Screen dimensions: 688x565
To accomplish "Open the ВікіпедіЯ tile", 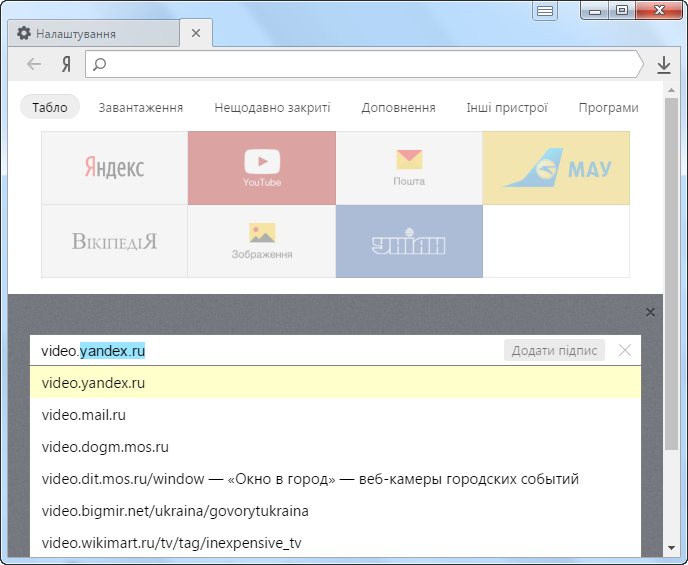I will pyautogui.click(x=115, y=241).
